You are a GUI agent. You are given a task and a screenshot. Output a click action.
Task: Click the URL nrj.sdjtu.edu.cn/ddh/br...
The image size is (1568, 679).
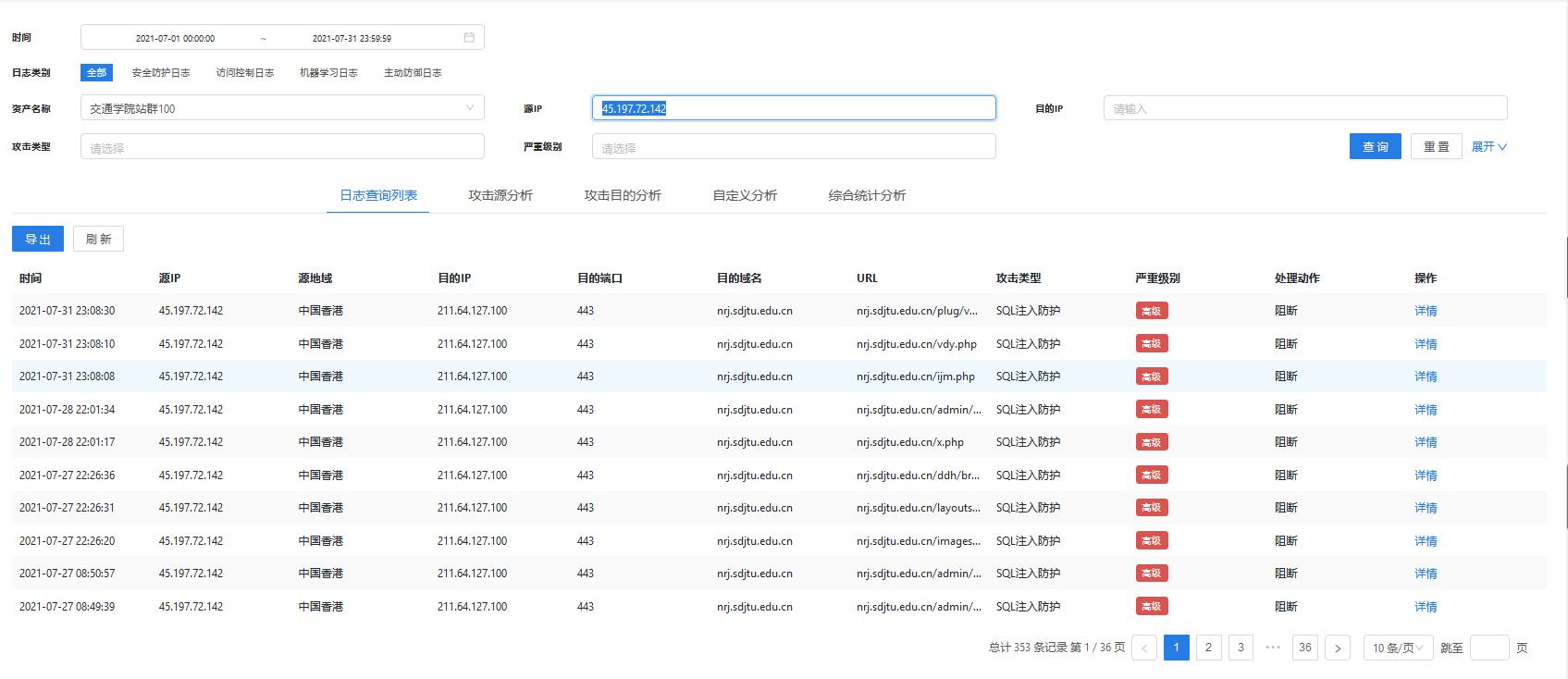[919, 475]
